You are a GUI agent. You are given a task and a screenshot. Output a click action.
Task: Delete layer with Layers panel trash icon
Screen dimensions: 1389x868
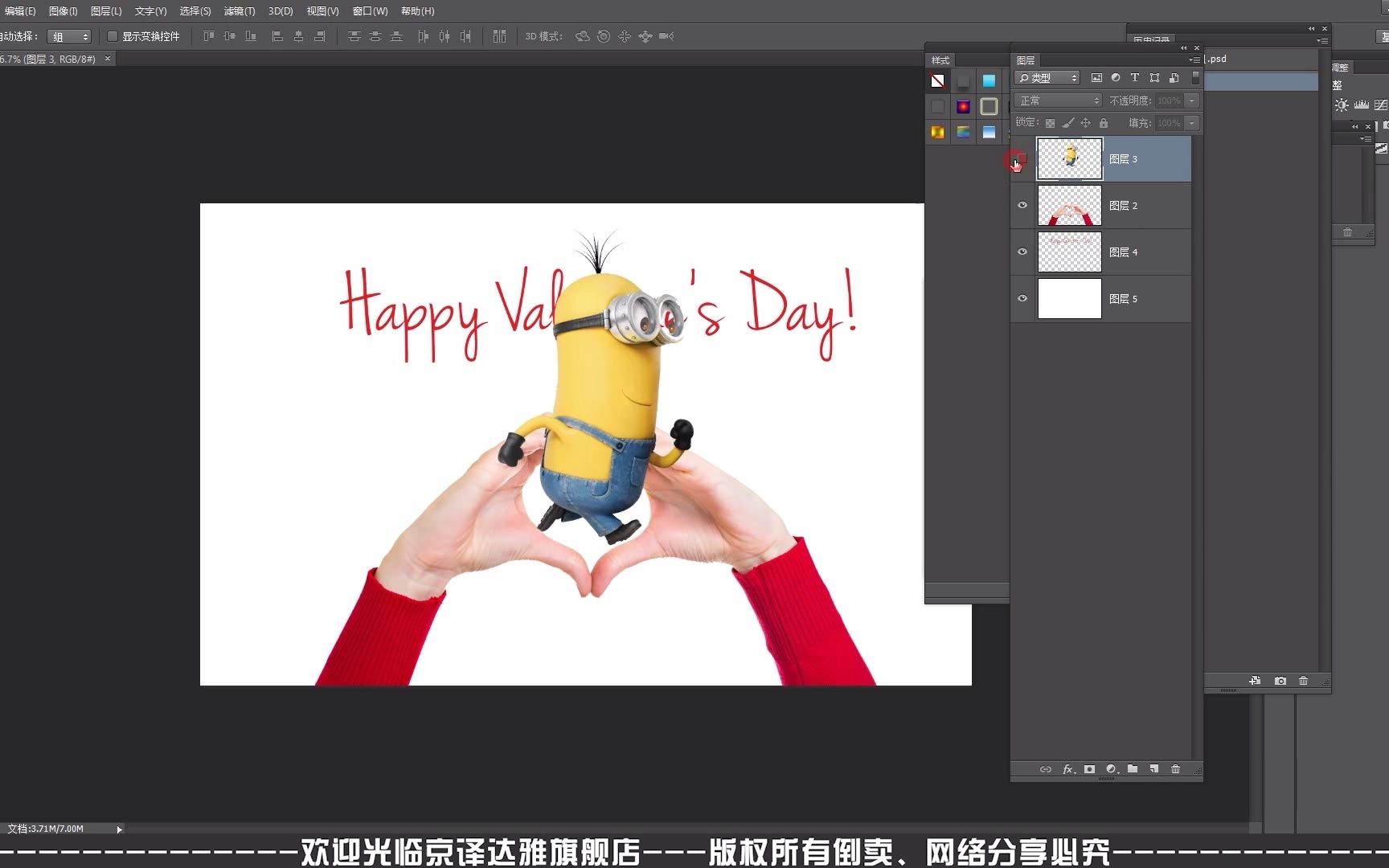pyautogui.click(x=1175, y=769)
